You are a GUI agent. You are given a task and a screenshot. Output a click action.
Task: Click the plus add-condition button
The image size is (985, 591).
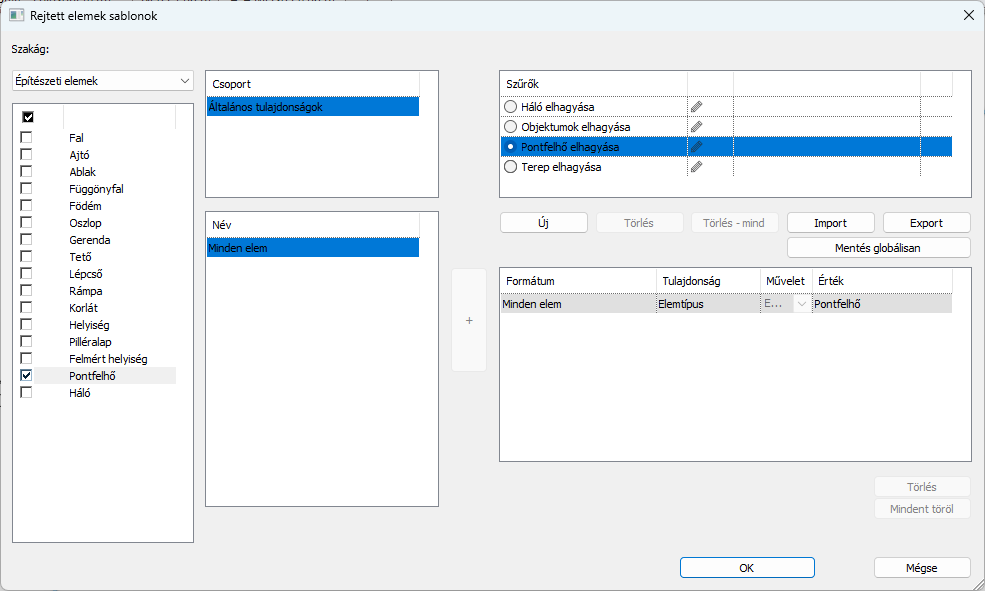point(469,320)
